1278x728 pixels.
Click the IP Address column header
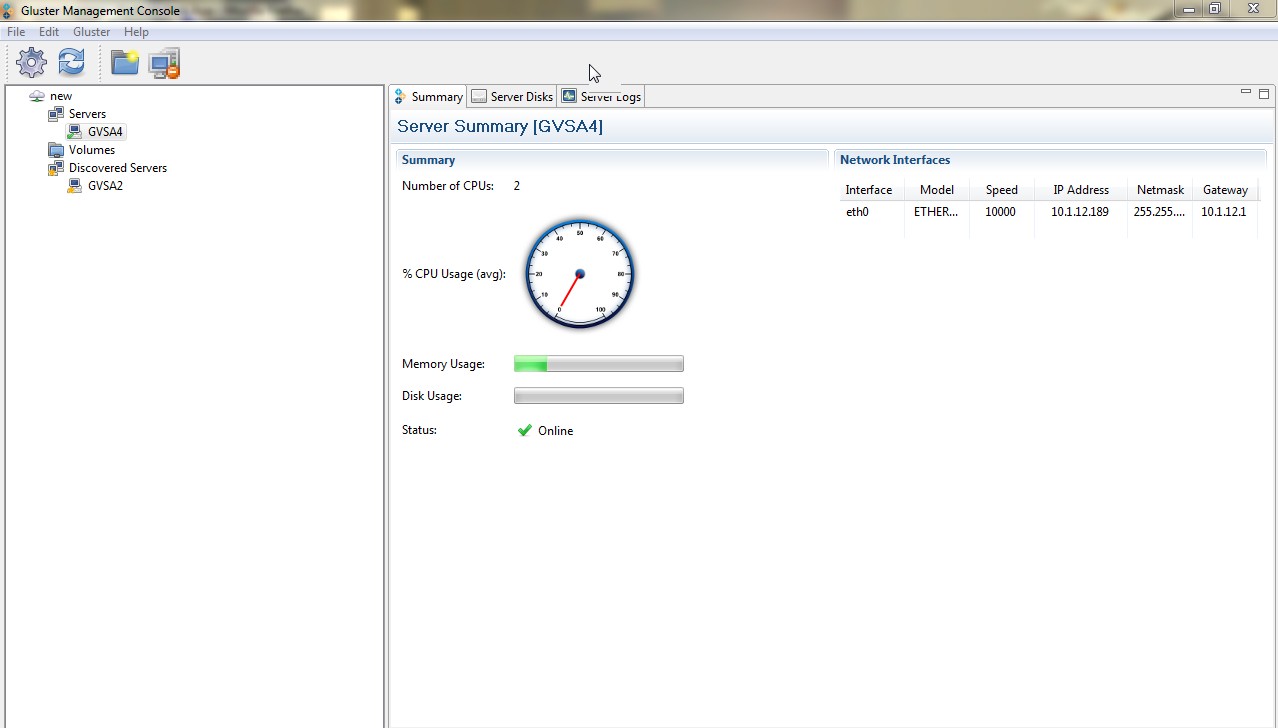[x=1080, y=190]
